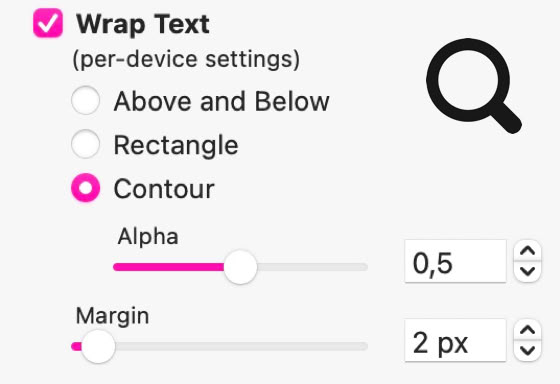Viewport: 560px width, 384px height.
Task: Click the Rectangle label text
Action: [176, 146]
